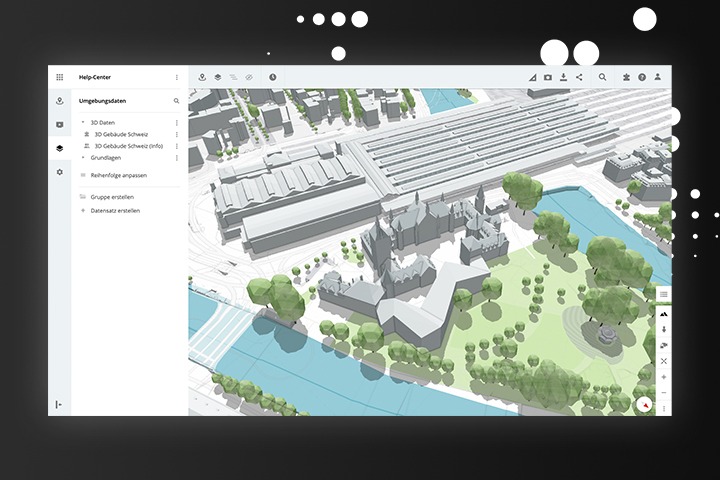Click Datensatz erstellen
720x480 pixels.
(115, 211)
